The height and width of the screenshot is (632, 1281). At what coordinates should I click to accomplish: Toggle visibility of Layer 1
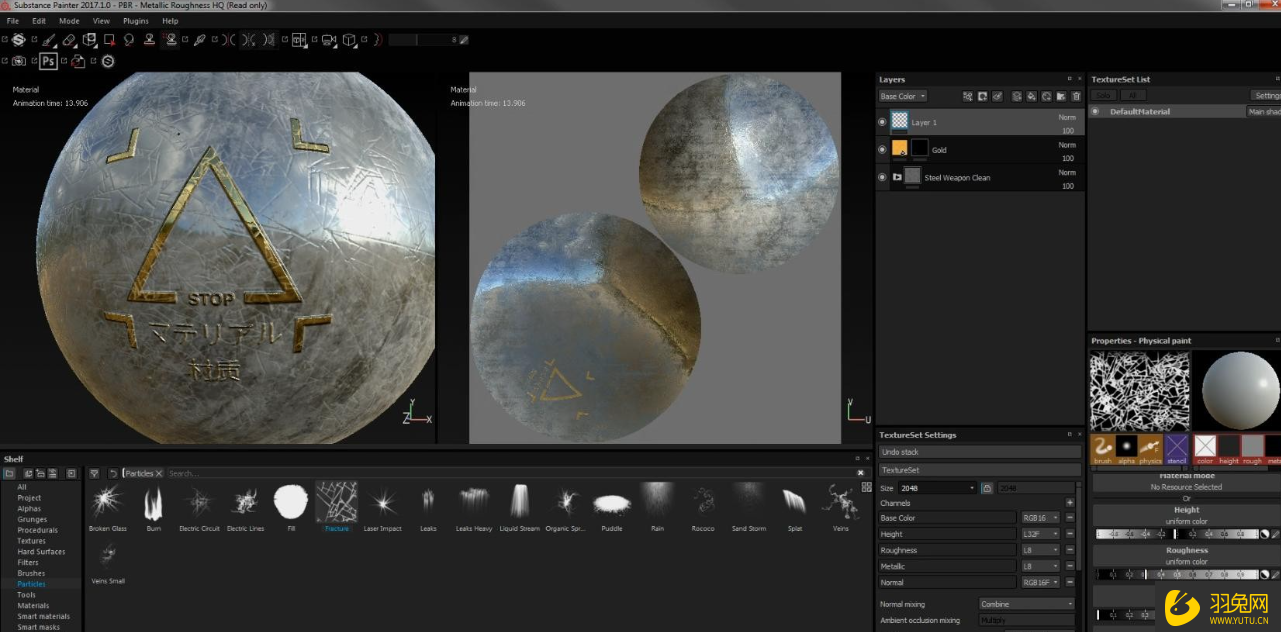[x=882, y=122]
